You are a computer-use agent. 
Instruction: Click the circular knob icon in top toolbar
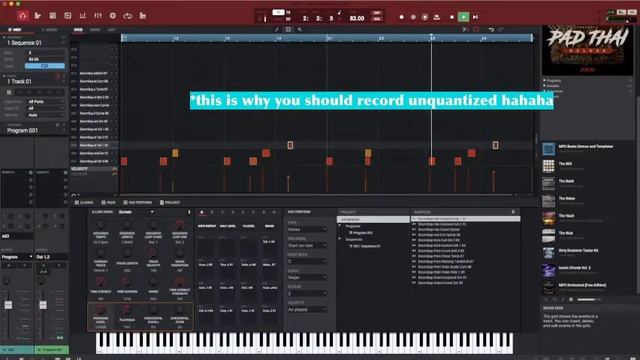[113, 16]
